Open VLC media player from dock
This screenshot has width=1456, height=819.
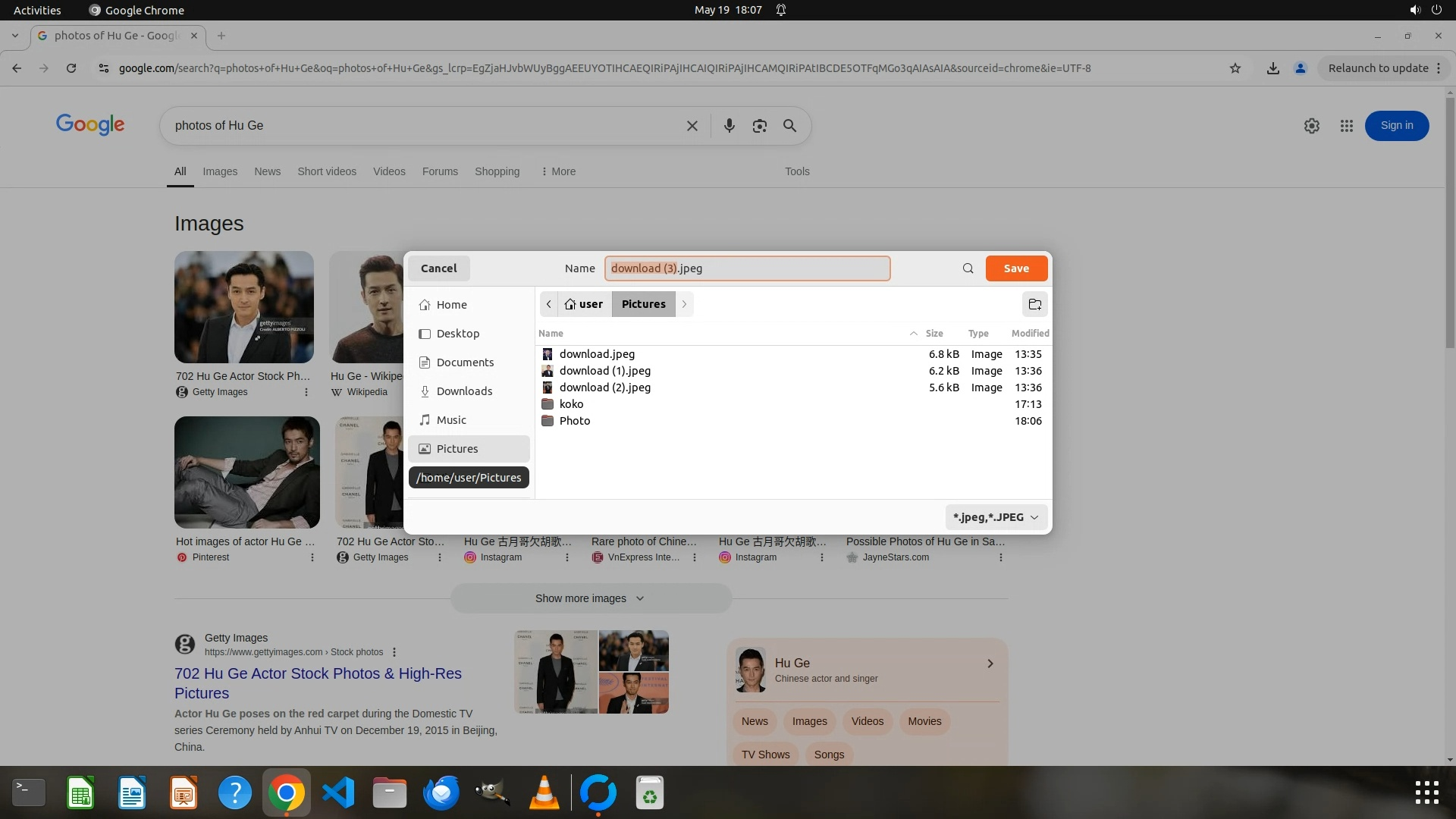tap(544, 793)
